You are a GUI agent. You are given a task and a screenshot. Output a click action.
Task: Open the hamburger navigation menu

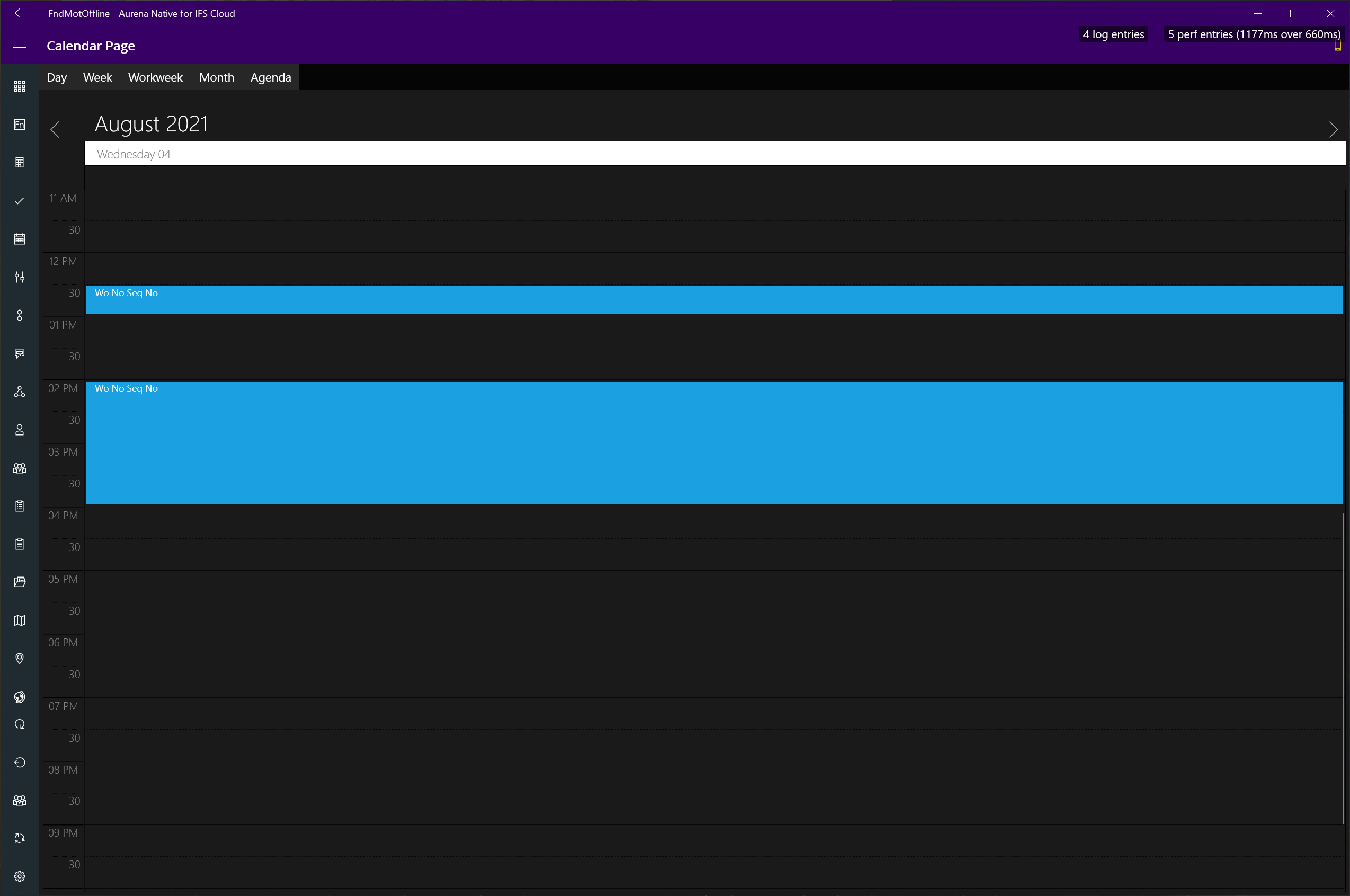20,45
